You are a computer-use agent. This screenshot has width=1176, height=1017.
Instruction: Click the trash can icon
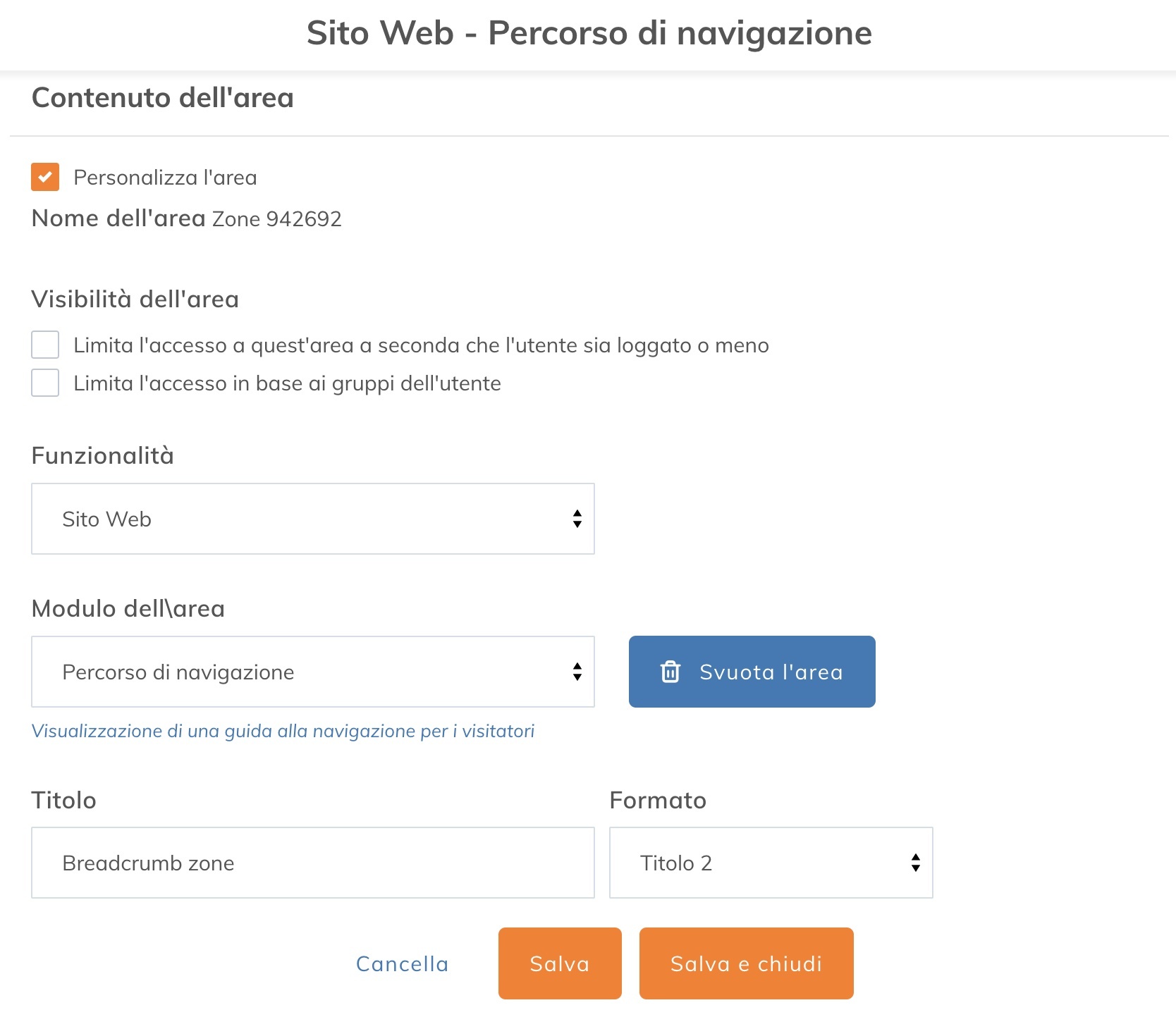(x=670, y=672)
